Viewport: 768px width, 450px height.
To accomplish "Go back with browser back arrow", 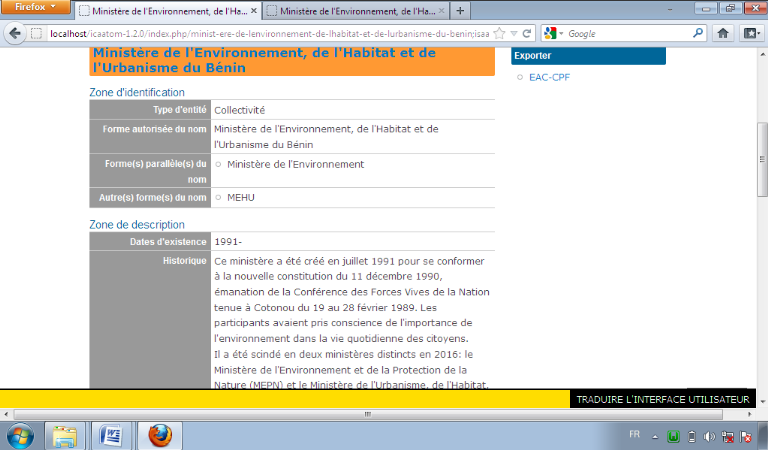I will (15, 33).
